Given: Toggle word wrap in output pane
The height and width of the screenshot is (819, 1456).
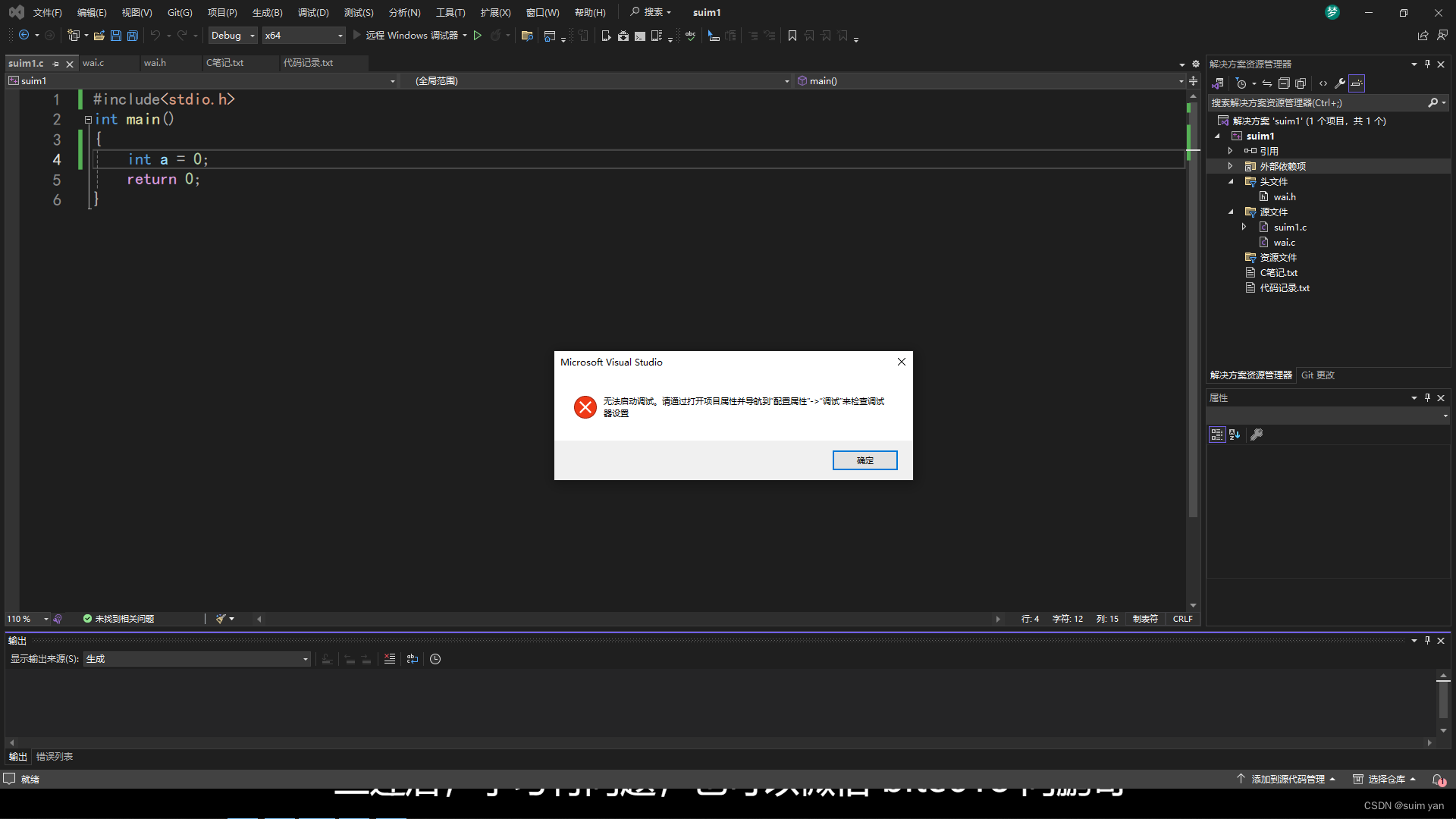Looking at the screenshot, I should (x=413, y=659).
